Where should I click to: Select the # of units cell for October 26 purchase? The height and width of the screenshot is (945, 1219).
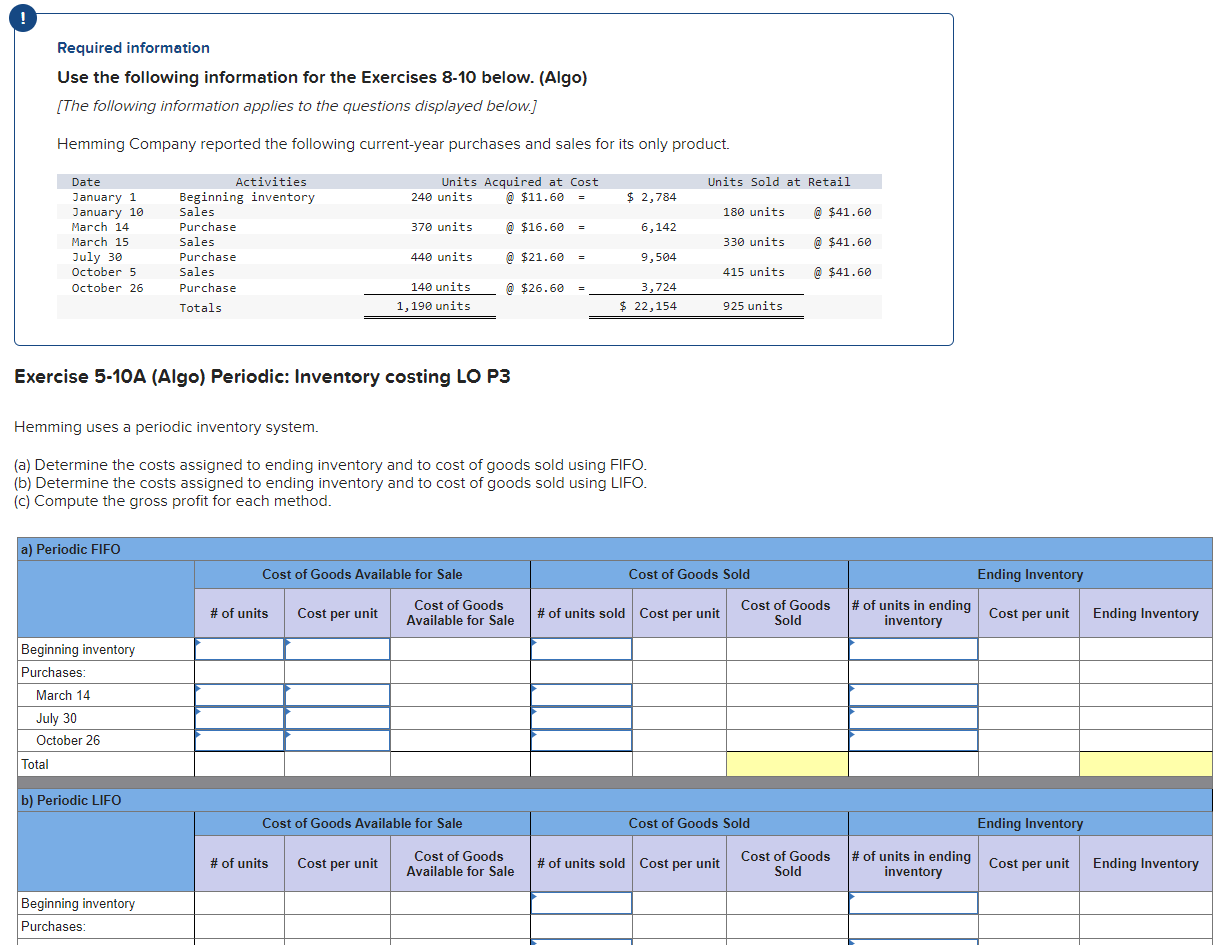pos(240,740)
